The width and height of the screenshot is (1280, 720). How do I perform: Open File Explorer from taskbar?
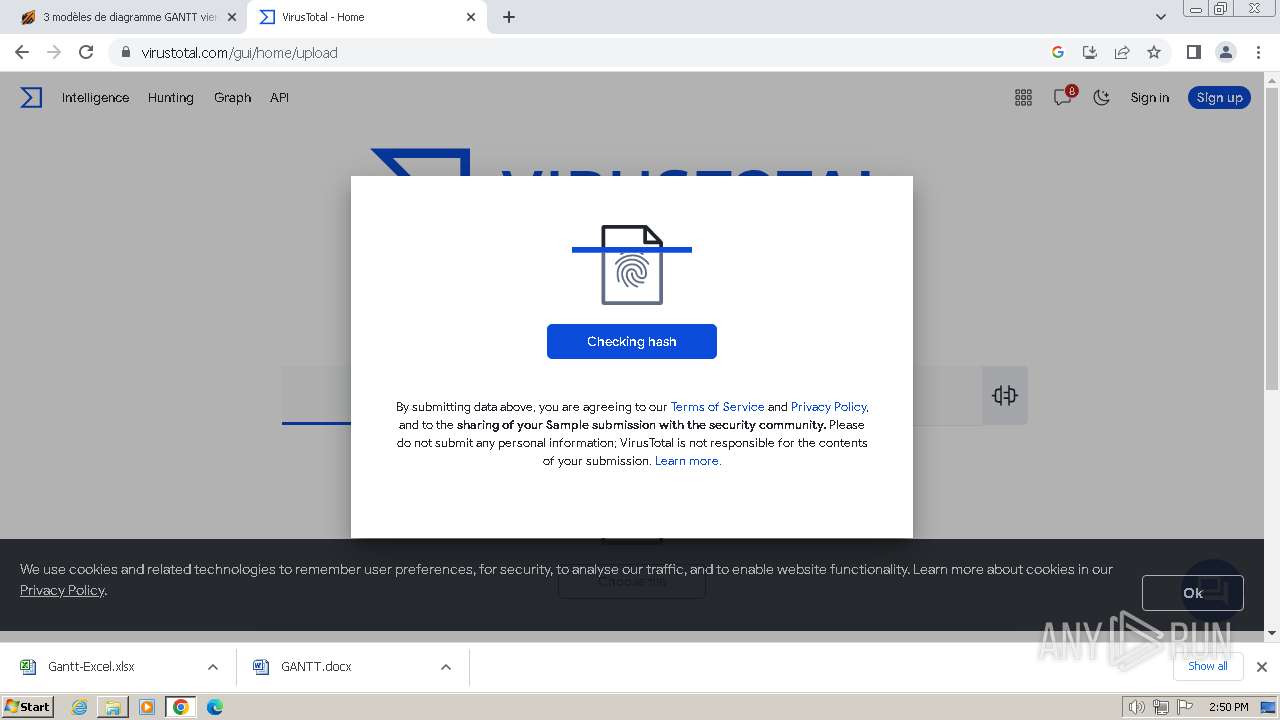[x=113, y=707]
